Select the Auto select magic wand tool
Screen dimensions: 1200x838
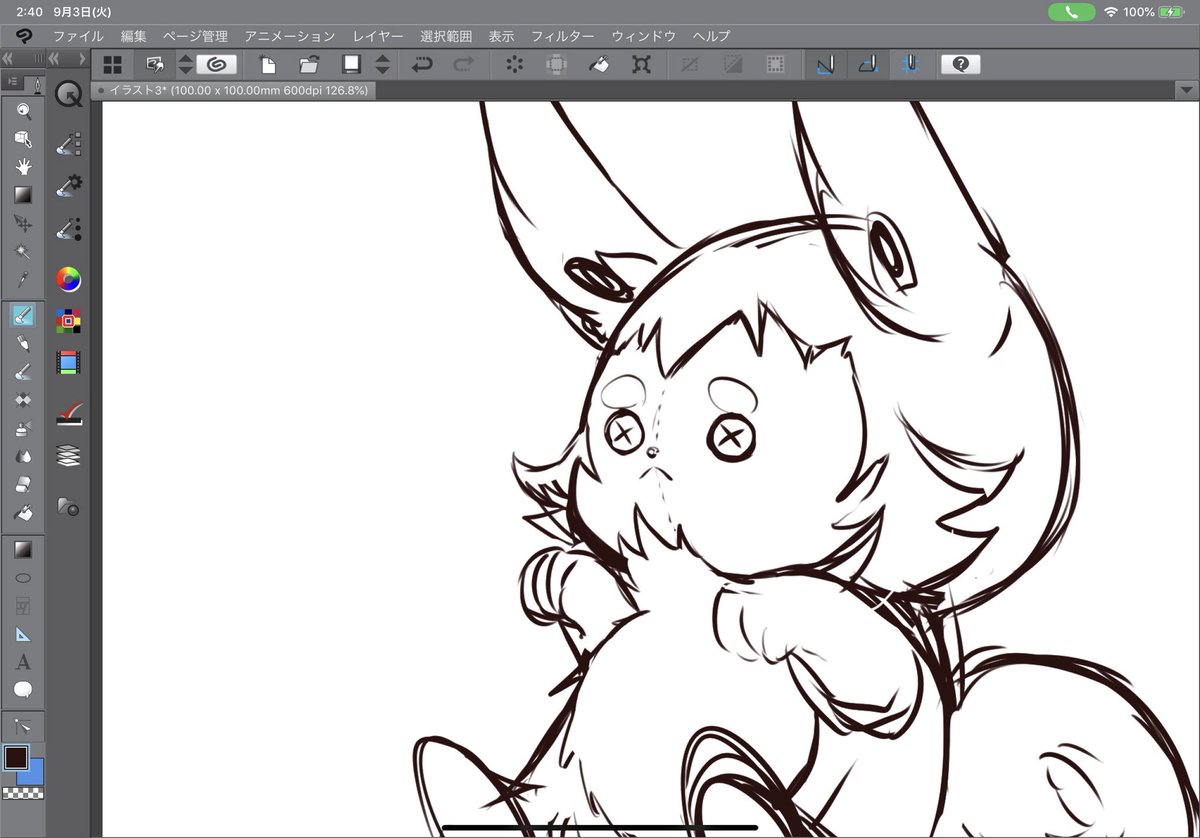(x=22, y=251)
